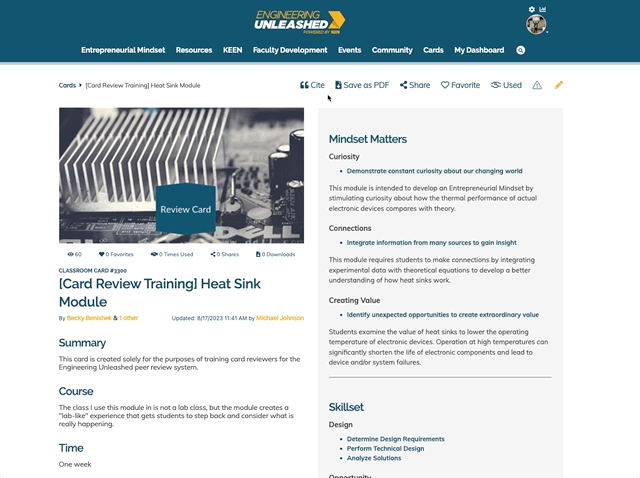The width and height of the screenshot is (640, 478).
Task: Click the 'Creating Value' subheading
Action: click(x=354, y=300)
